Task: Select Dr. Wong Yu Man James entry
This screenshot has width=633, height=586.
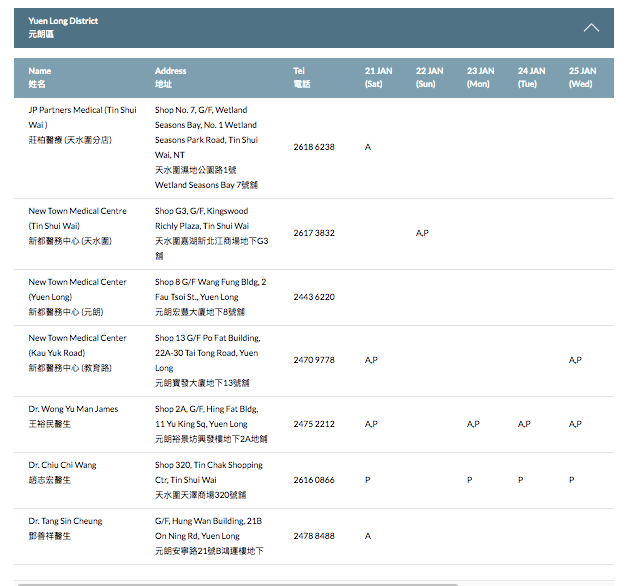Action: 73,409
